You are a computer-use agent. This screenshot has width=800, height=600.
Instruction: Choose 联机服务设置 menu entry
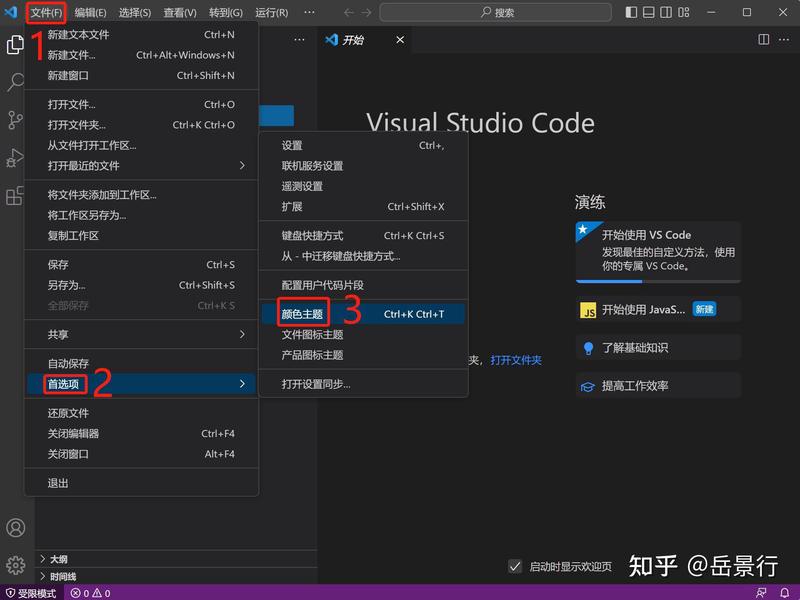363,166
